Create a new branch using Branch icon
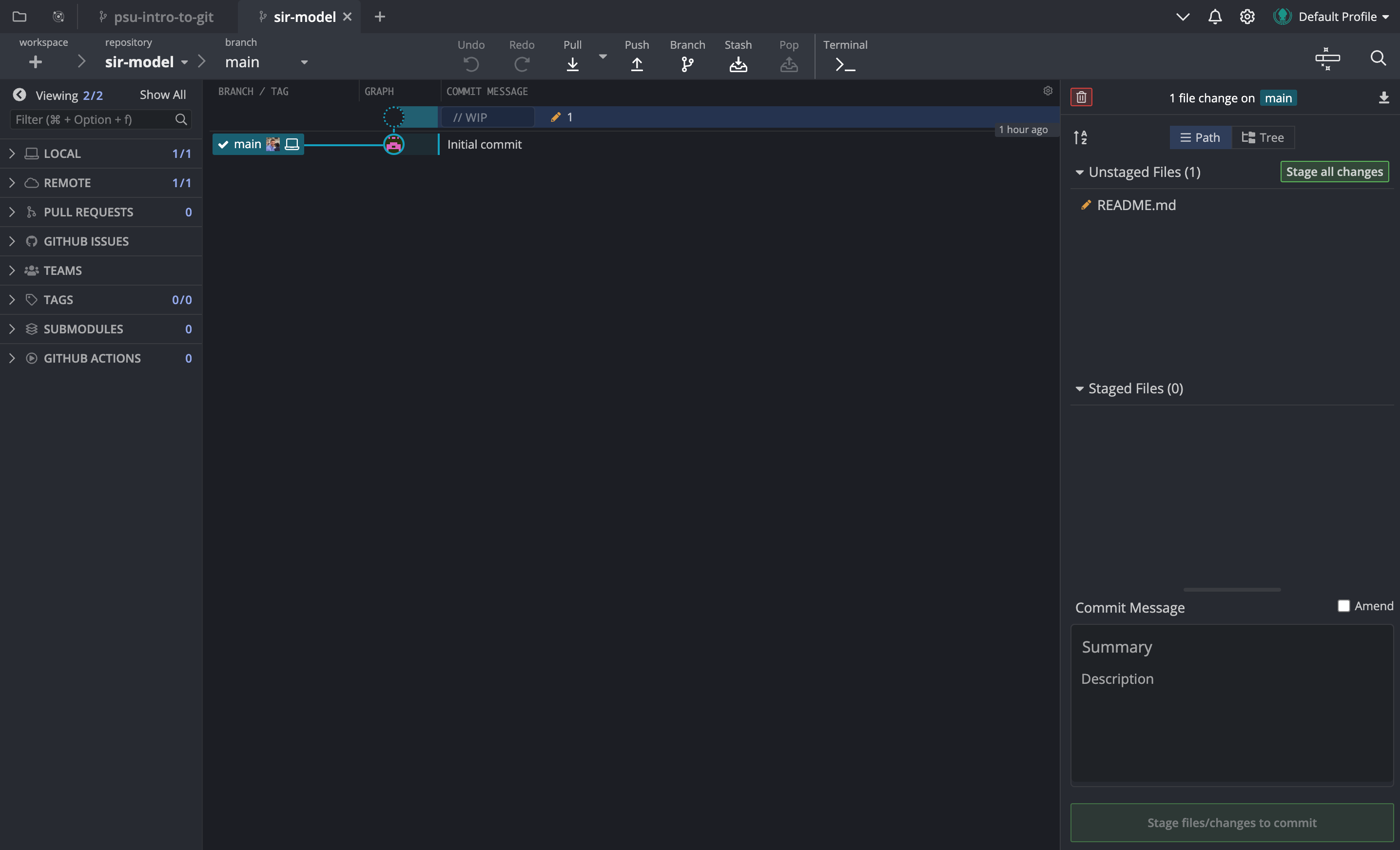The image size is (1400, 850). 687,64
